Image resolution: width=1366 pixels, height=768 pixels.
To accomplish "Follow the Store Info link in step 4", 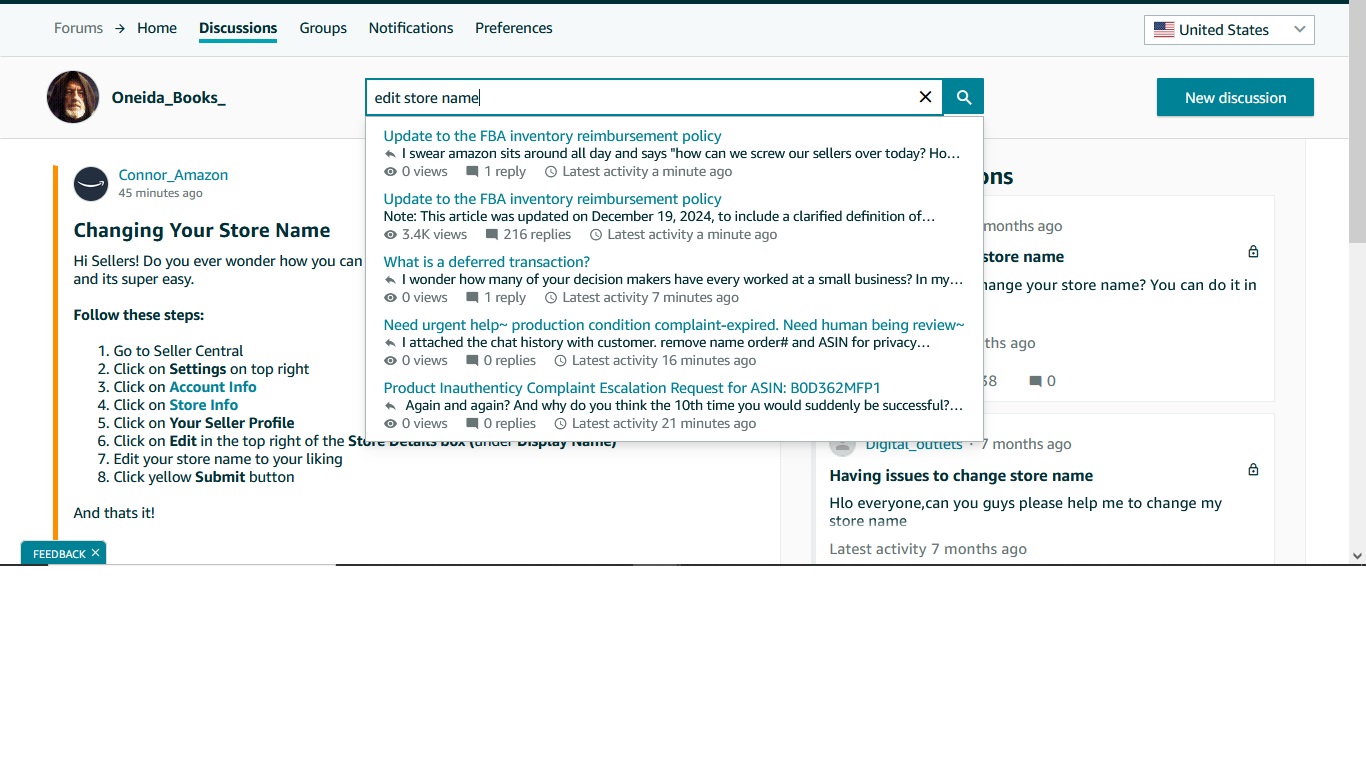I will click(204, 405).
